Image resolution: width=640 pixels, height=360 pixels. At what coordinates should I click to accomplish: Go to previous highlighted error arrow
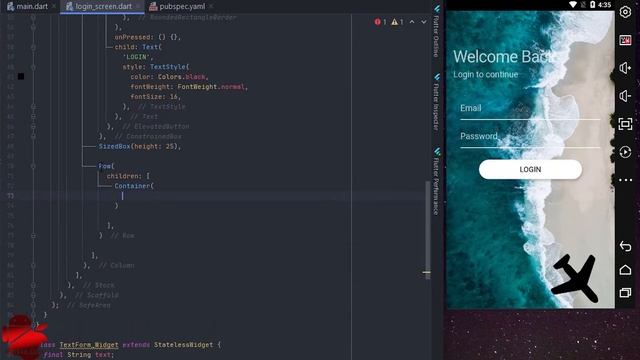[x=412, y=22]
